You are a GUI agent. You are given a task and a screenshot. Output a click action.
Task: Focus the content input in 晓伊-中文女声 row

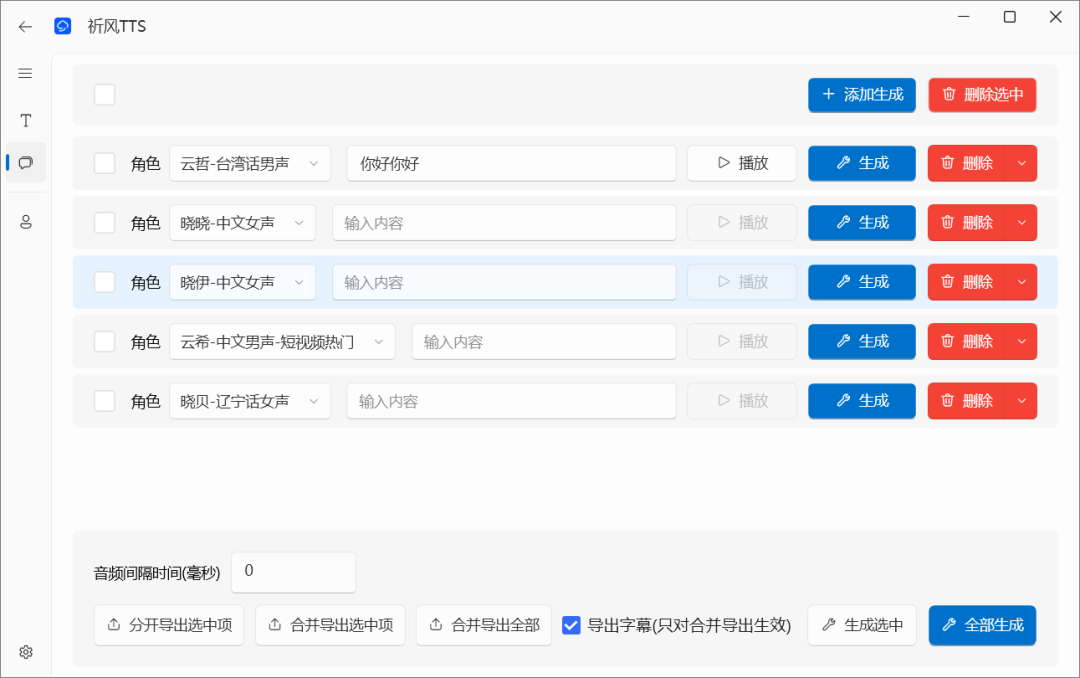point(504,282)
